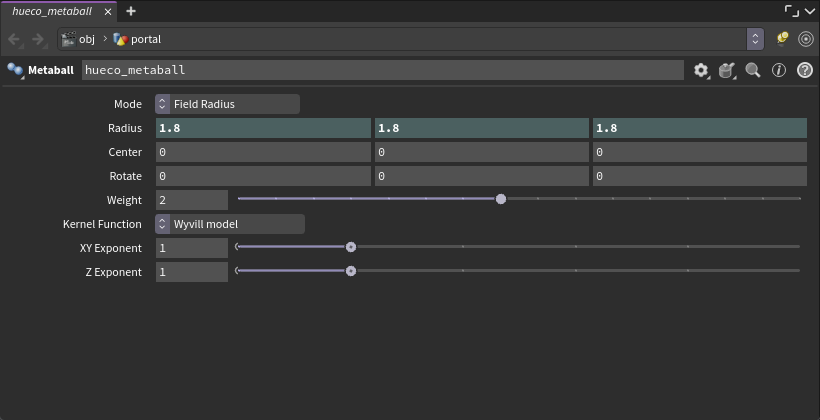This screenshot has height=420, width=820.
Task: Click the node info 'i' icon
Action: pyautogui.click(x=779, y=70)
